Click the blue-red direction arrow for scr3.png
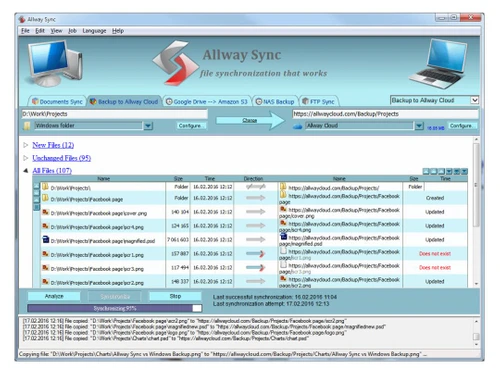The width and height of the screenshot is (500, 375). coord(256,268)
